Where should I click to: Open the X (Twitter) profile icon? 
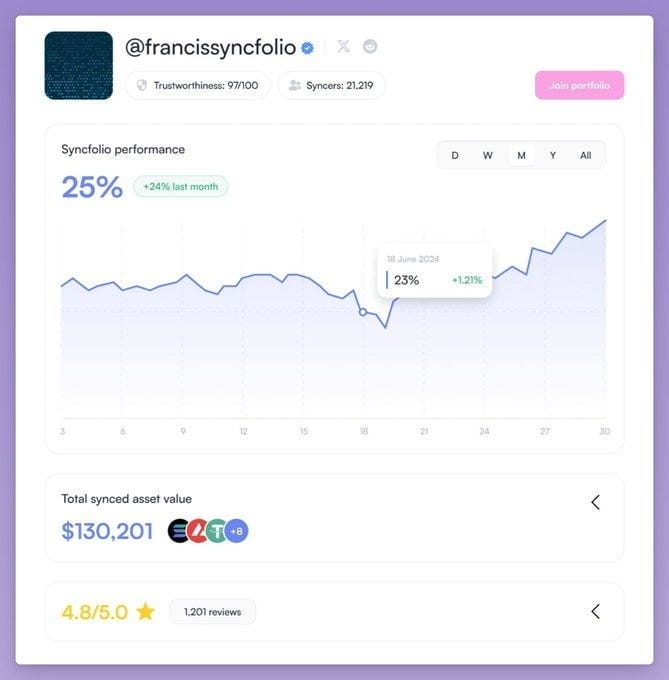pos(343,46)
